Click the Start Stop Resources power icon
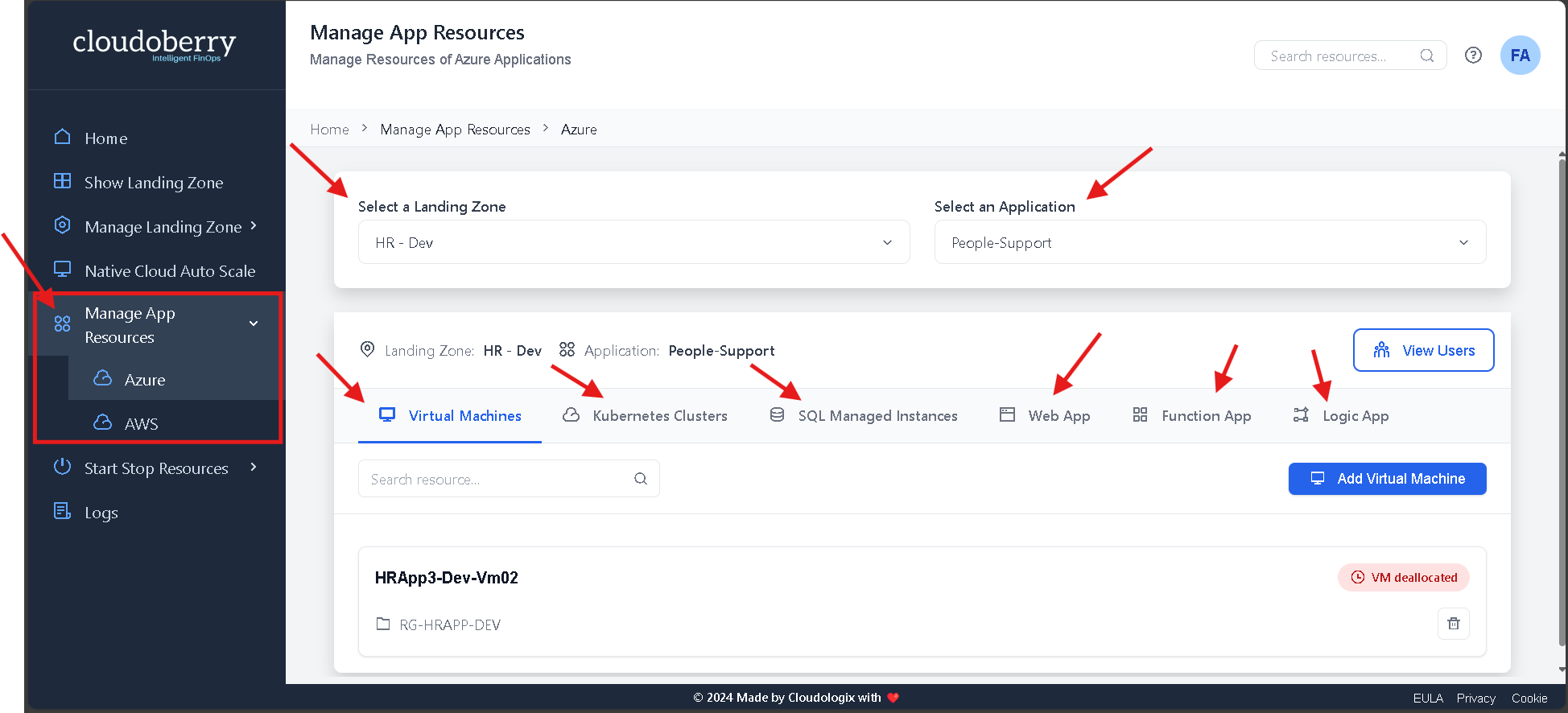This screenshot has width=1568, height=713. [x=62, y=467]
